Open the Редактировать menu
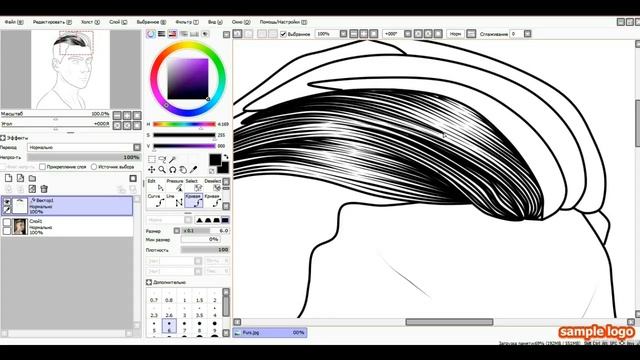This screenshot has width=640, height=360. pos(52,22)
